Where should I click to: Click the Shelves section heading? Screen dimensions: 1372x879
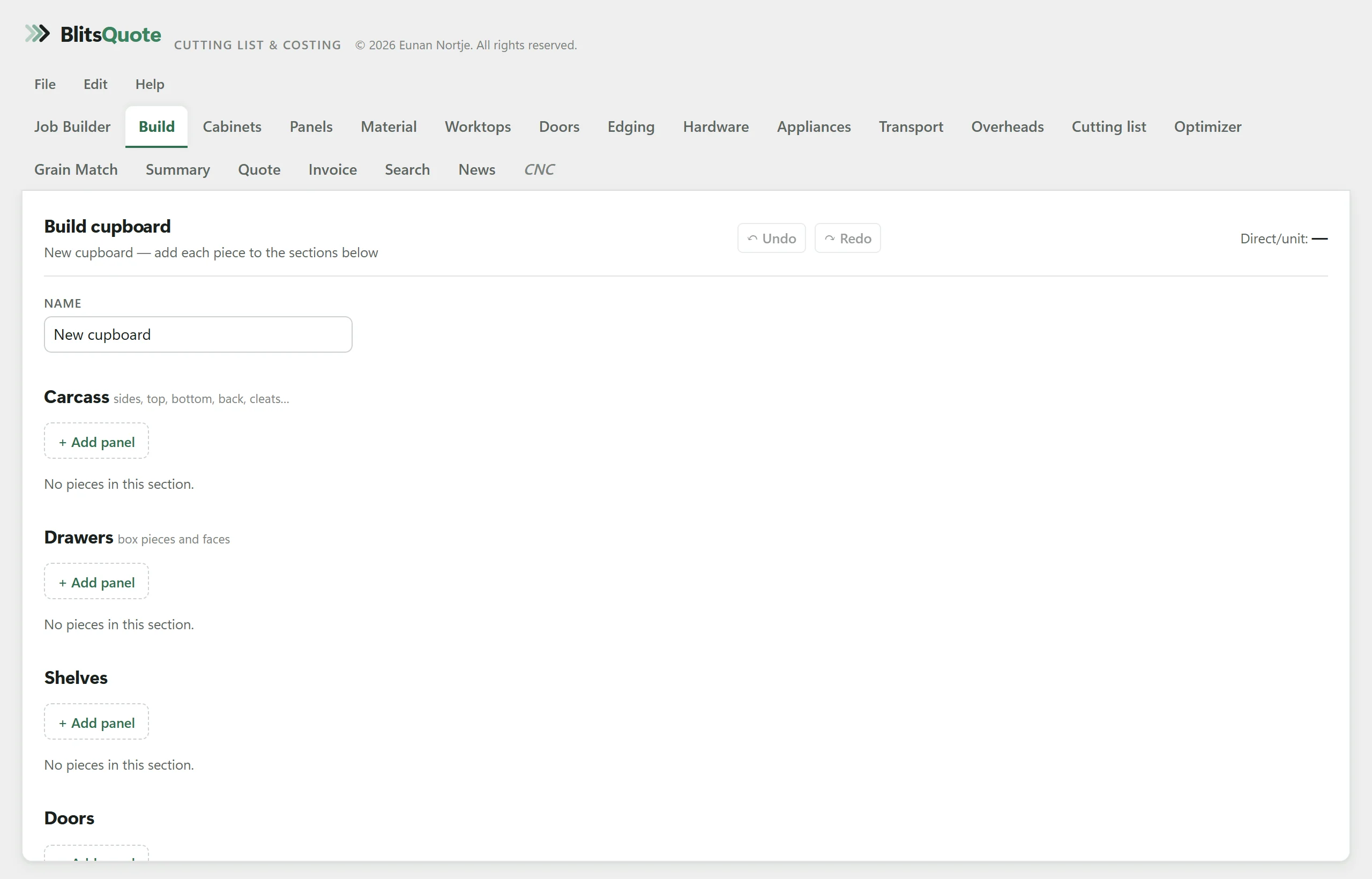pos(76,677)
